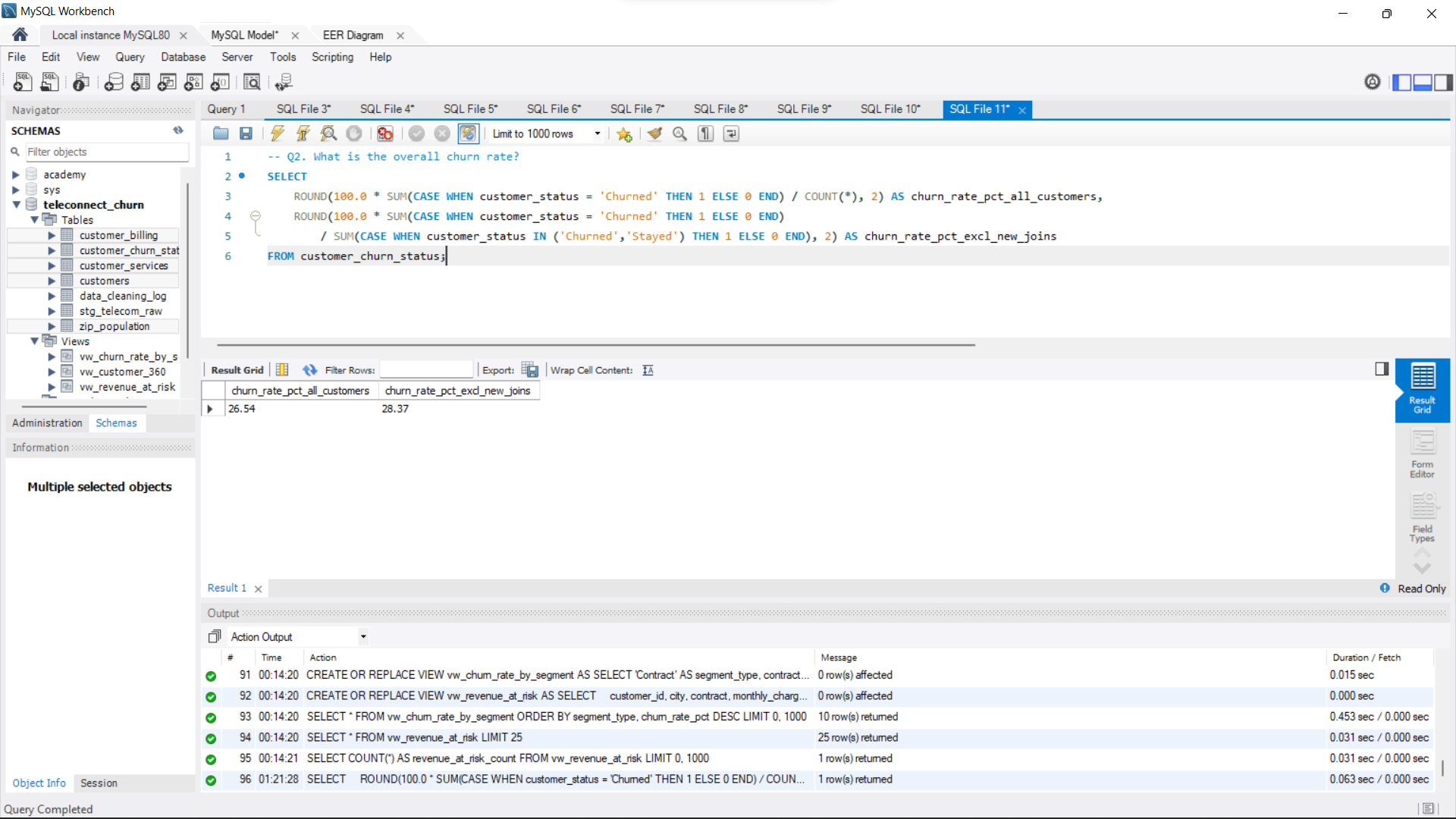Execute the script with the lightning bolt icon

(x=278, y=133)
